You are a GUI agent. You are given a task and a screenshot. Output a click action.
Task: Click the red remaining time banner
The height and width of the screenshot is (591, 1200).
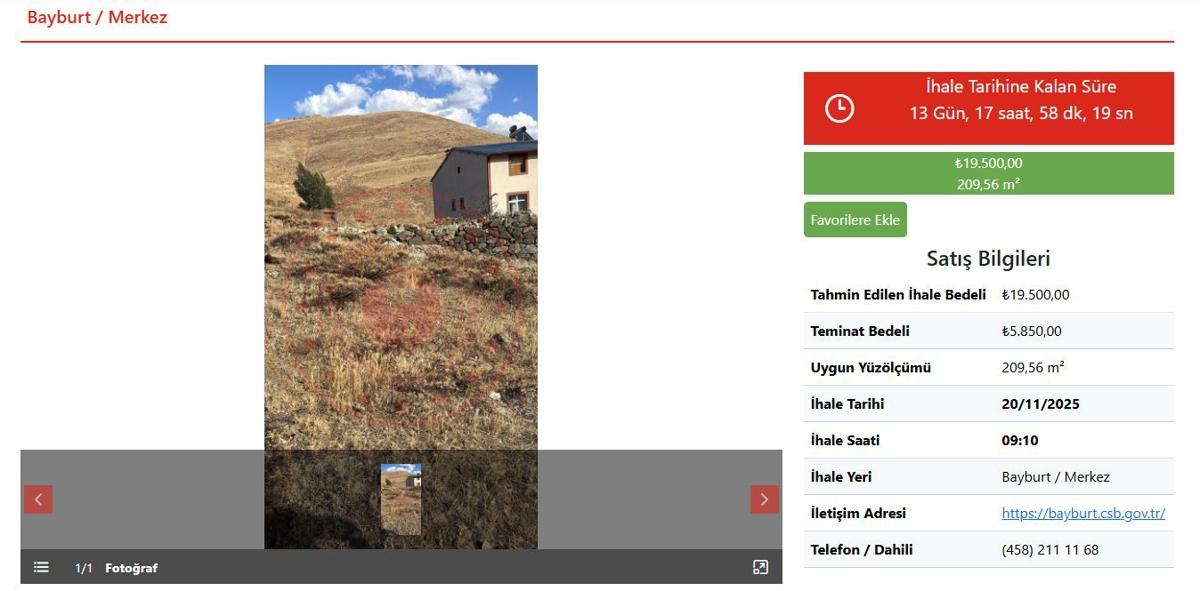989,108
